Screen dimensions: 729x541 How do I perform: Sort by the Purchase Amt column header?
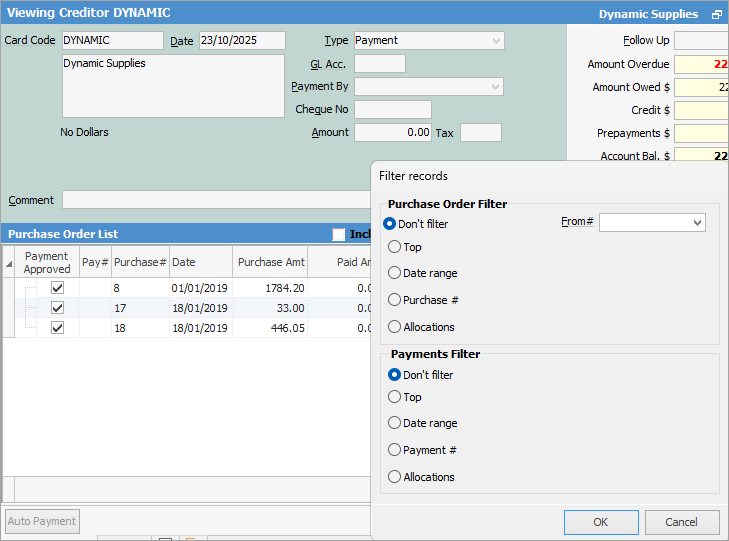270,262
